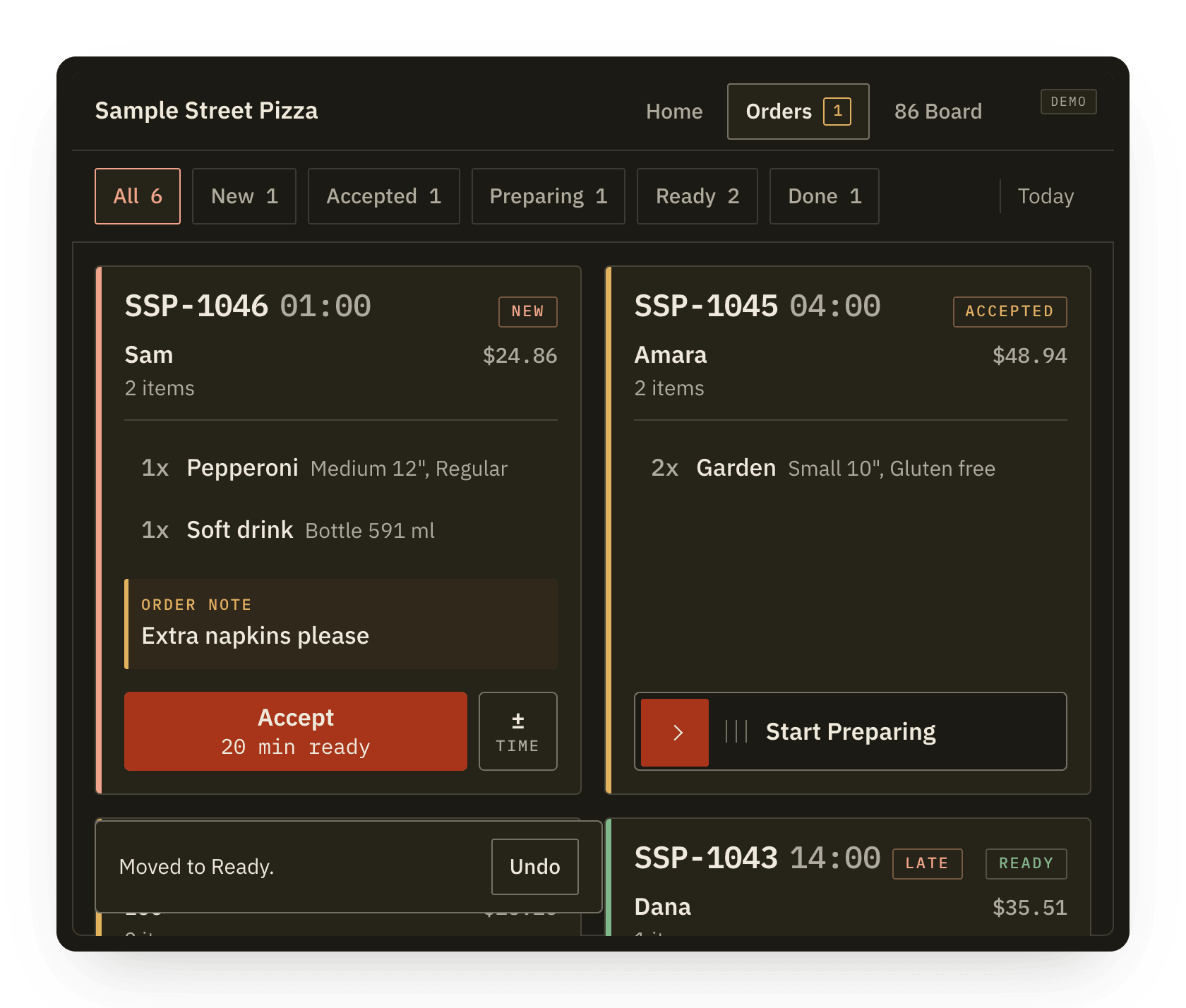This screenshot has width=1186, height=1008.
Task: Click the Moved to Ready message
Action: (x=196, y=867)
